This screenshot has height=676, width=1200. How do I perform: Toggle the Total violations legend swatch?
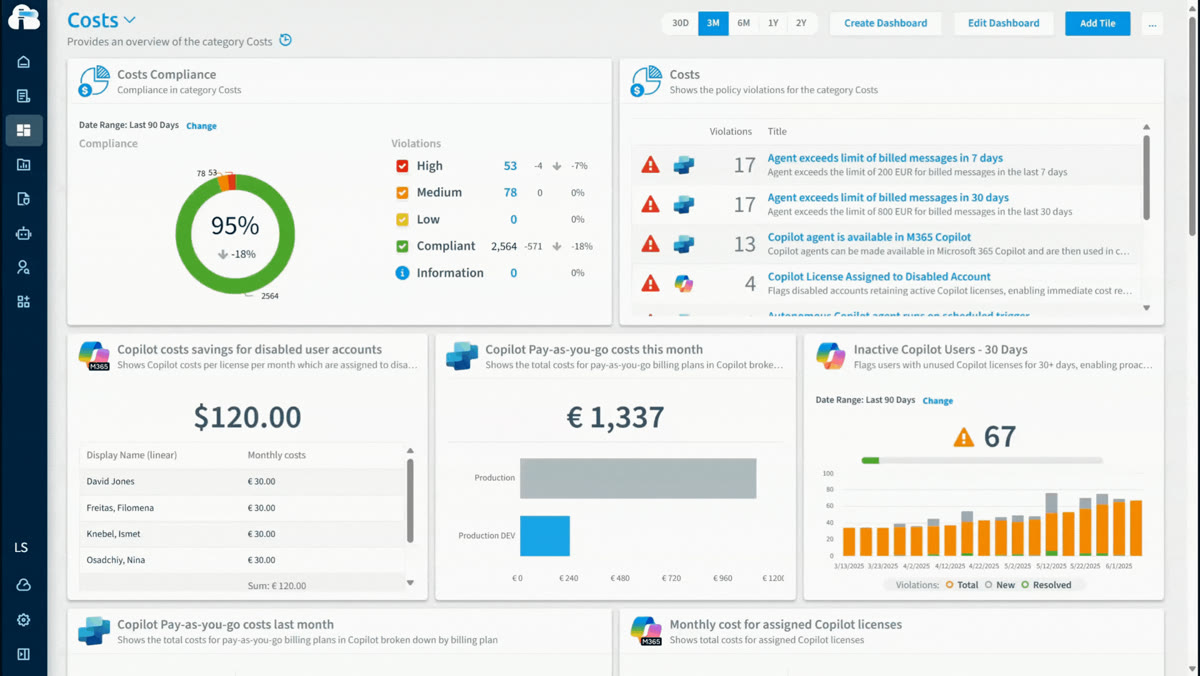pos(949,585)
